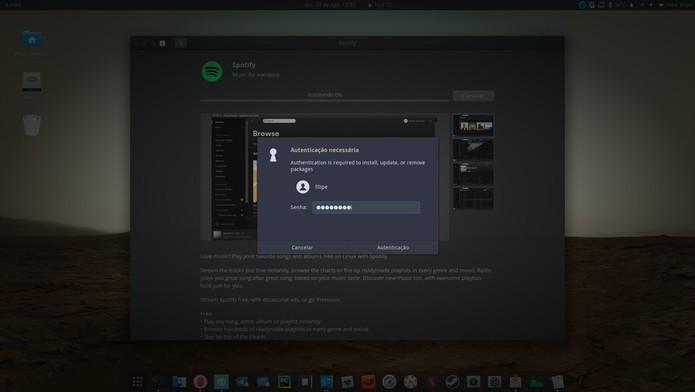The image size is (695, 392).
Task: Launch Netflix from the dock
Action: coord(431,381)
